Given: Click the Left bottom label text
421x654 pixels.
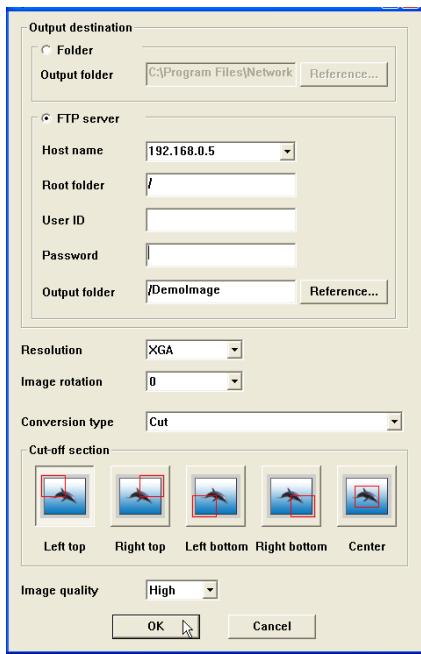Looking at the screenshot, I should click(217, 546).
